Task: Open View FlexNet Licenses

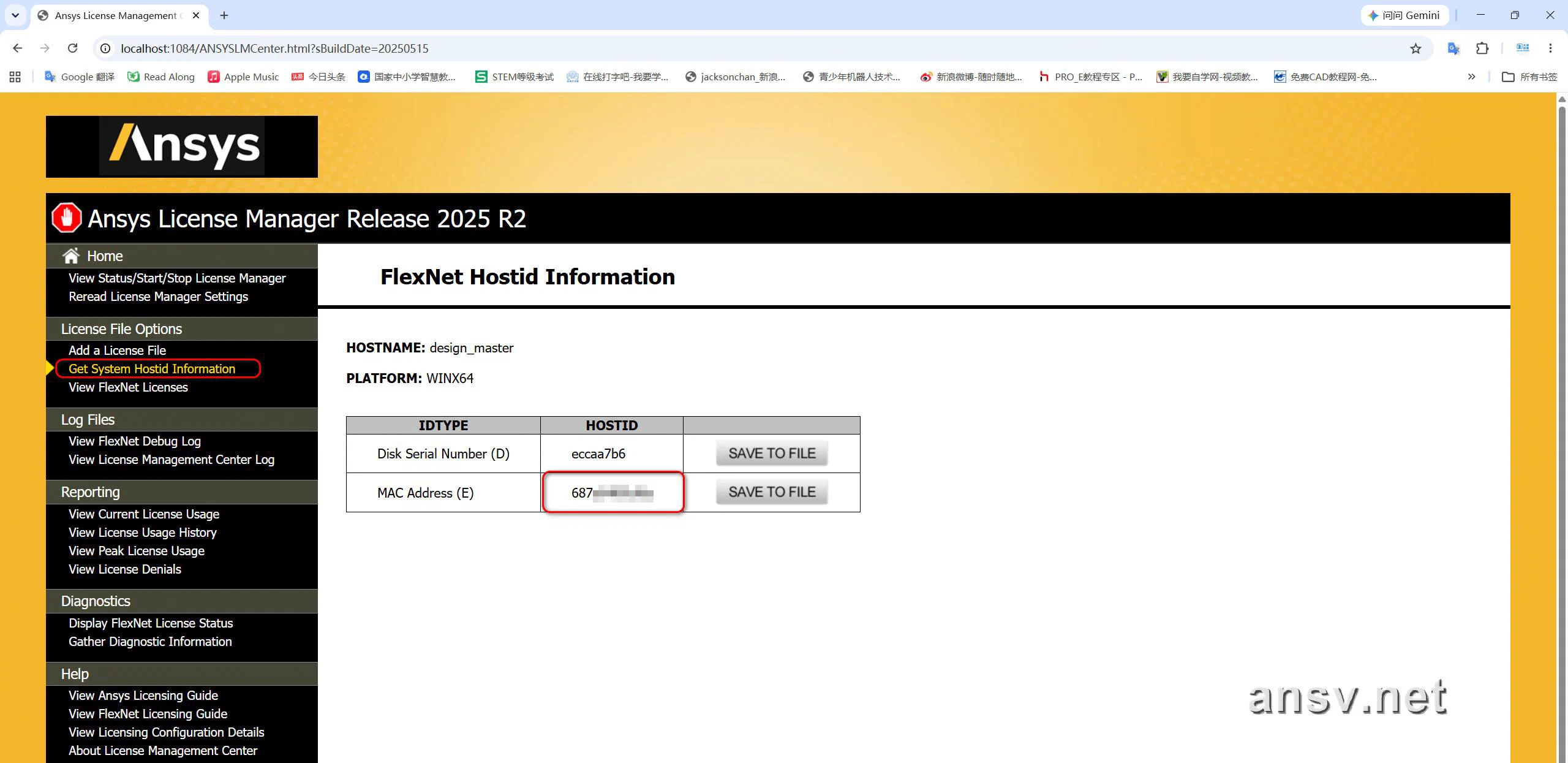Action: point(128,387)
